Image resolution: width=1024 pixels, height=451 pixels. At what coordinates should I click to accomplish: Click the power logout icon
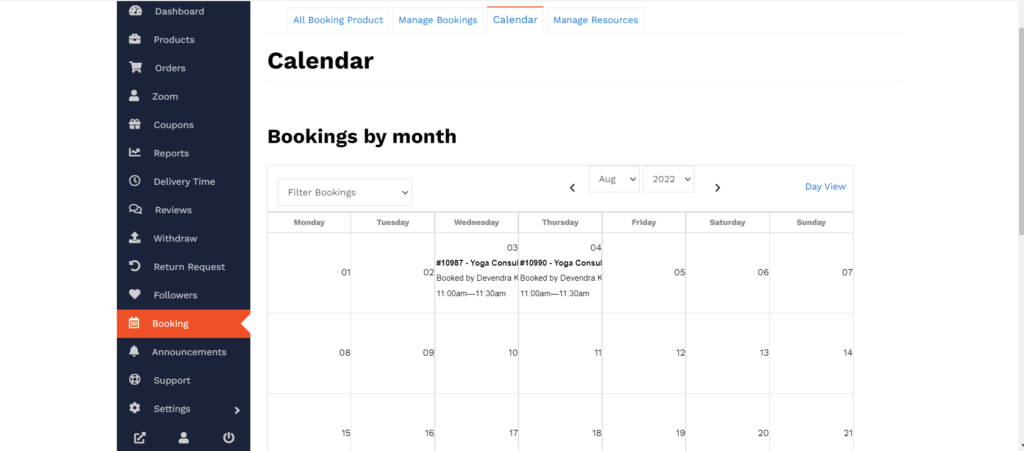[229, 438]
